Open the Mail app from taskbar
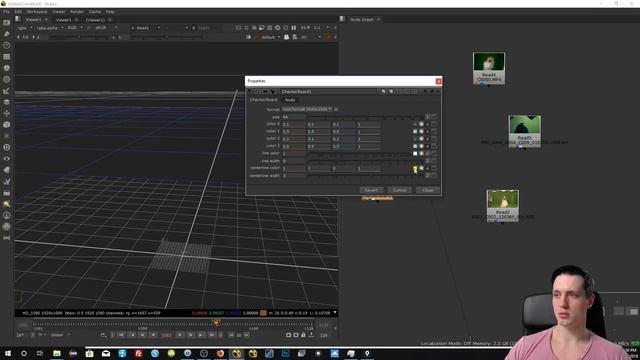 (x=106, y=353)
